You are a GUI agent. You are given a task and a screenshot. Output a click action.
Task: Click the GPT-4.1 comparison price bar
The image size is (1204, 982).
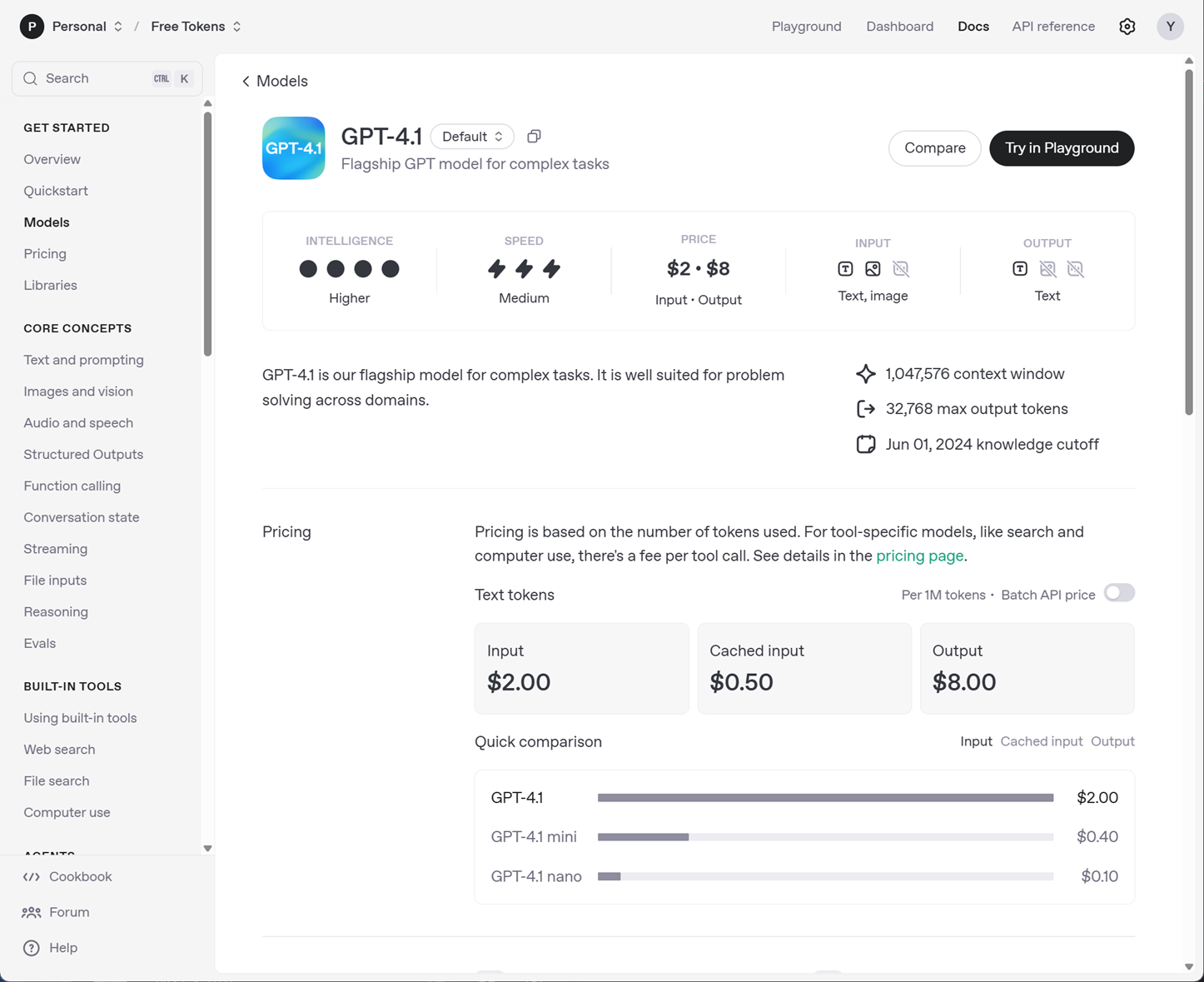coord(825,798)
